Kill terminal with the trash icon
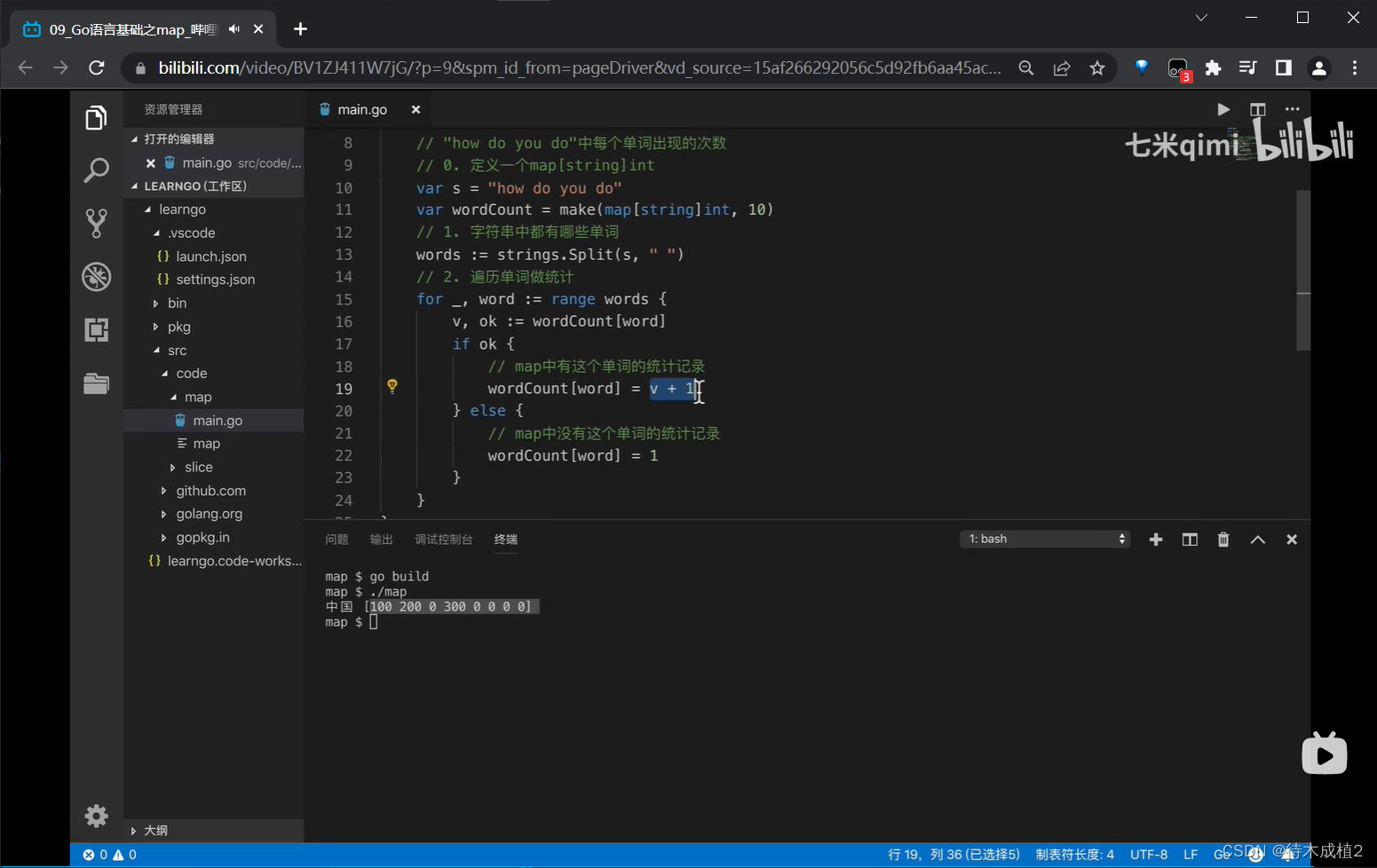 coord(1223,540)
